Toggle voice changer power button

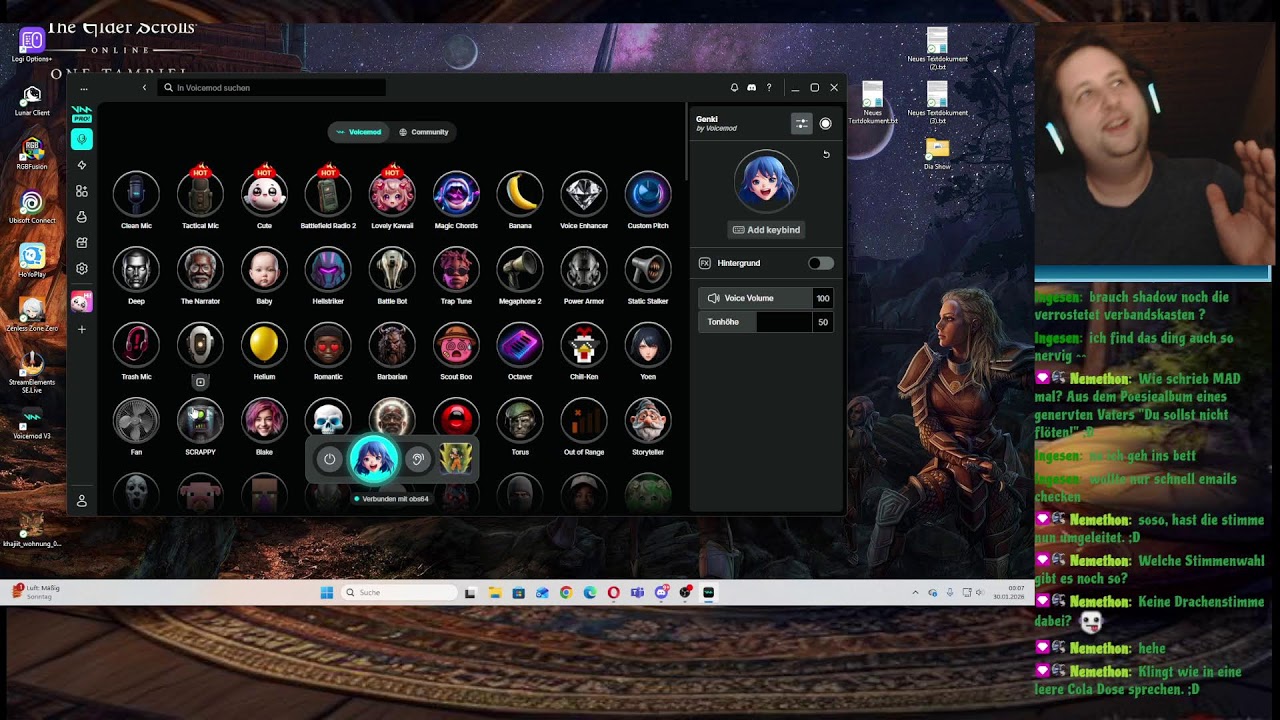point(329,459)
